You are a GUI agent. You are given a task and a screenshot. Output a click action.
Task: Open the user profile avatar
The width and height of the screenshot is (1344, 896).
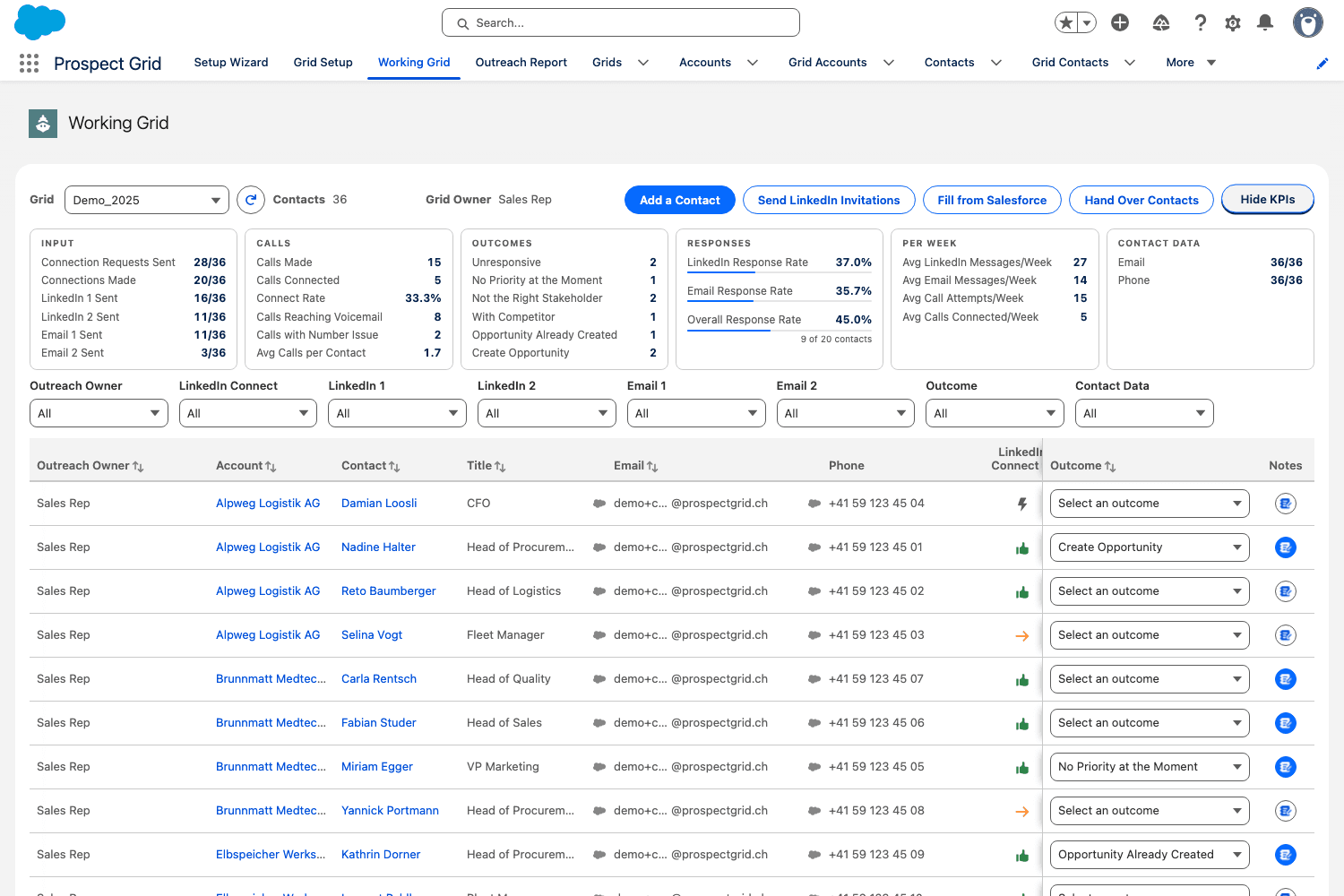pyautogui.click(x=1308, y=22)
